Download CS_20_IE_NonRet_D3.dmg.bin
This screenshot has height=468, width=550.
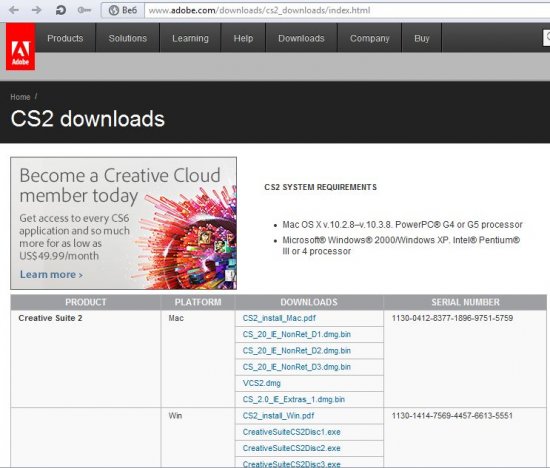tap(297, 367)
